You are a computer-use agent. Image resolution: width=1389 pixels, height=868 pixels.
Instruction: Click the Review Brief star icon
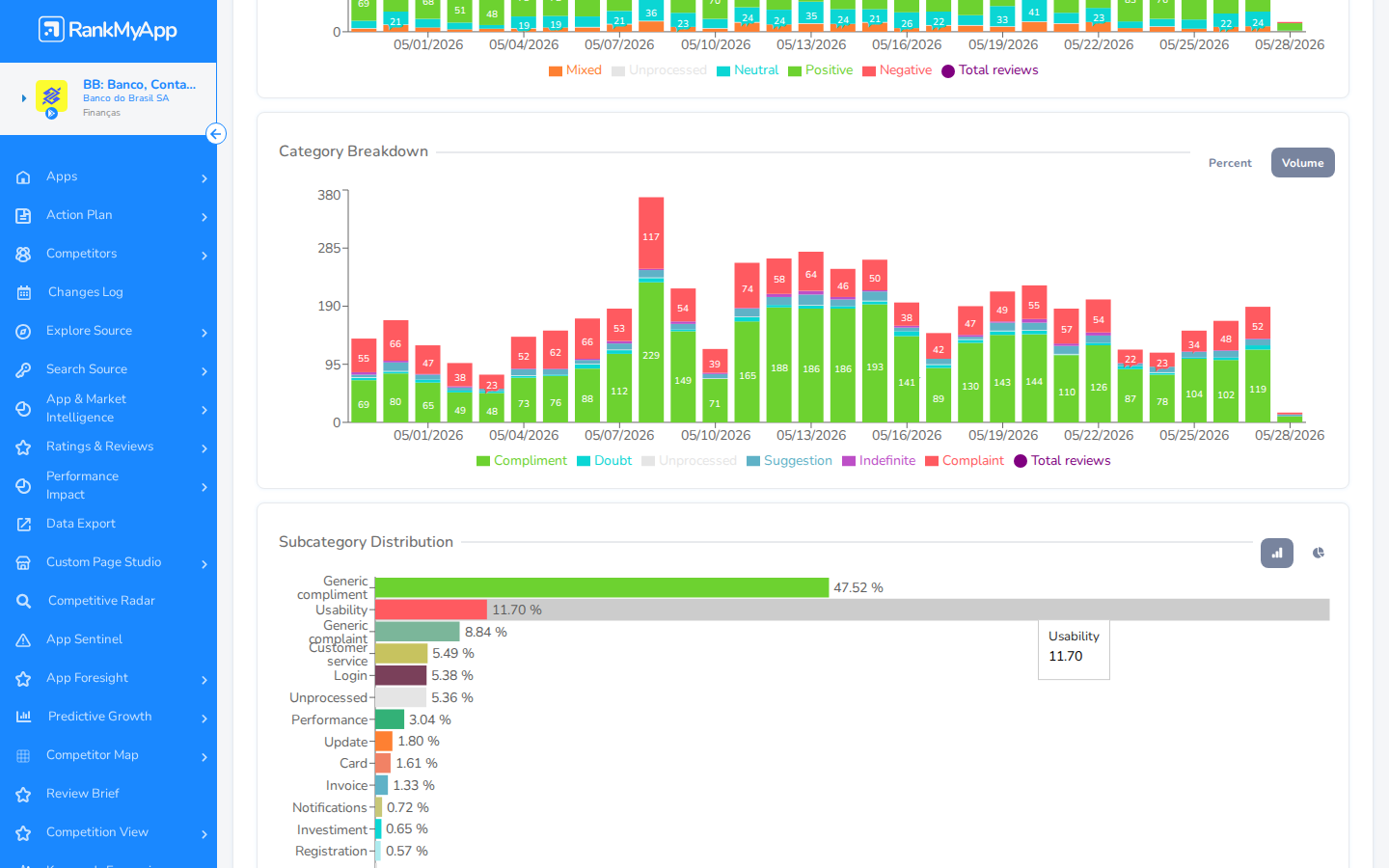(23, 795)
